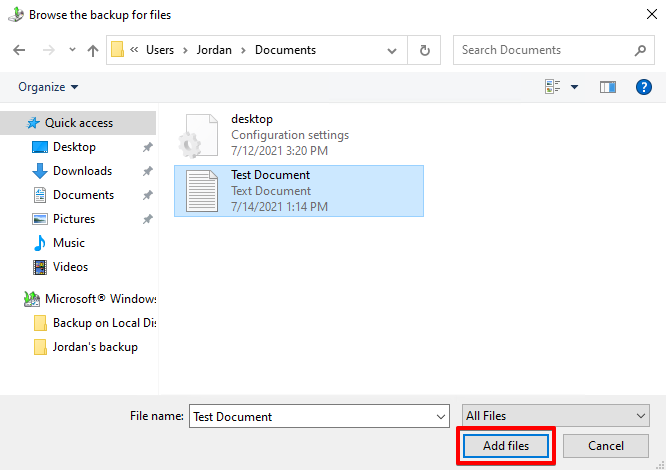Go up one folder level

pyautogui.click(x=93, y=51)
